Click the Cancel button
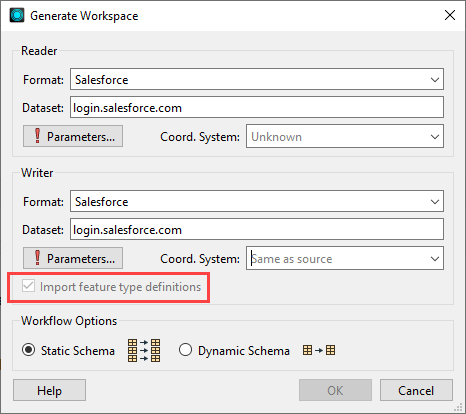 click(x=416, y=390)
